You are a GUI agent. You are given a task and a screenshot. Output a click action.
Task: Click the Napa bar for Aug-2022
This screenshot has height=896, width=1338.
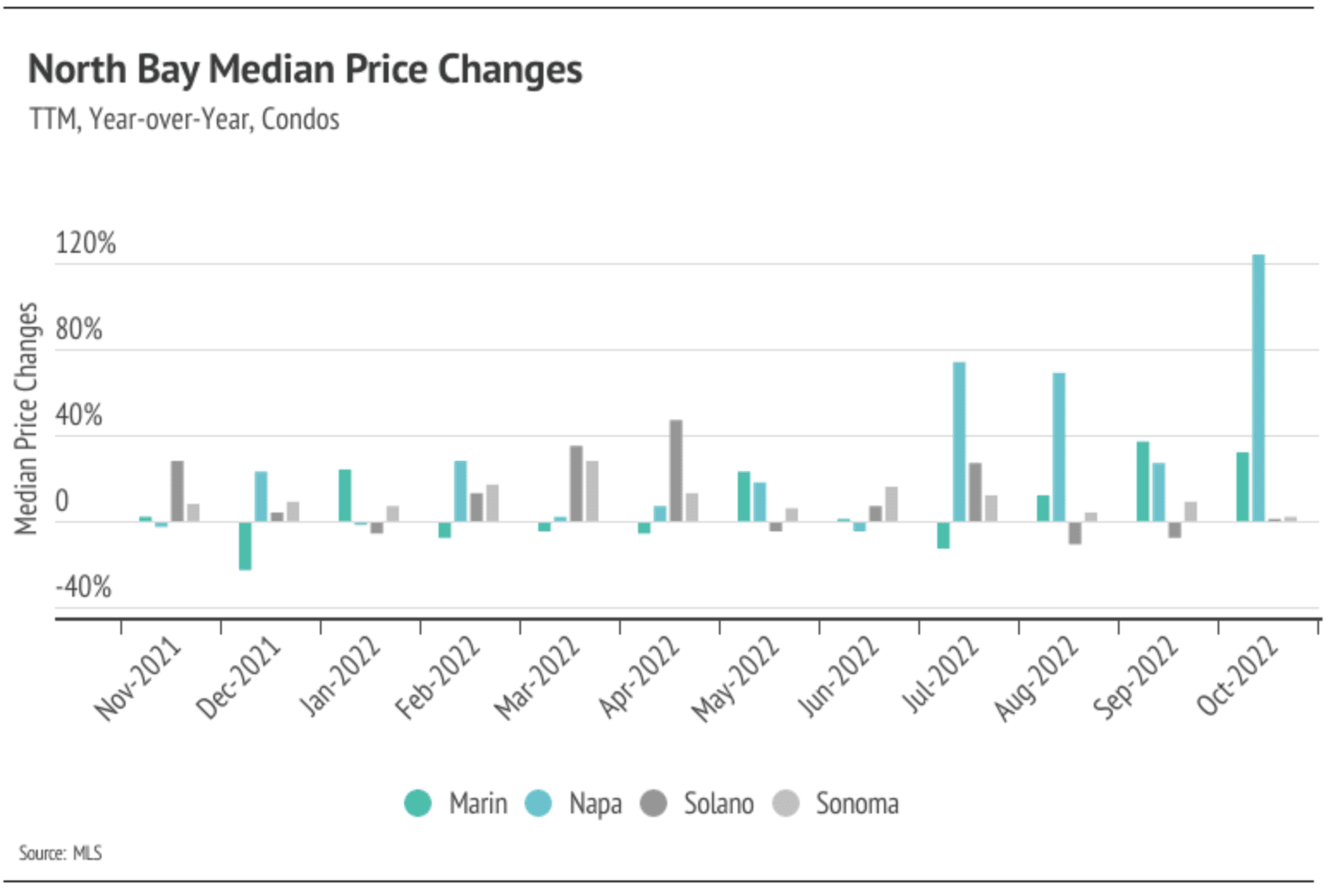pos(1059,446)
